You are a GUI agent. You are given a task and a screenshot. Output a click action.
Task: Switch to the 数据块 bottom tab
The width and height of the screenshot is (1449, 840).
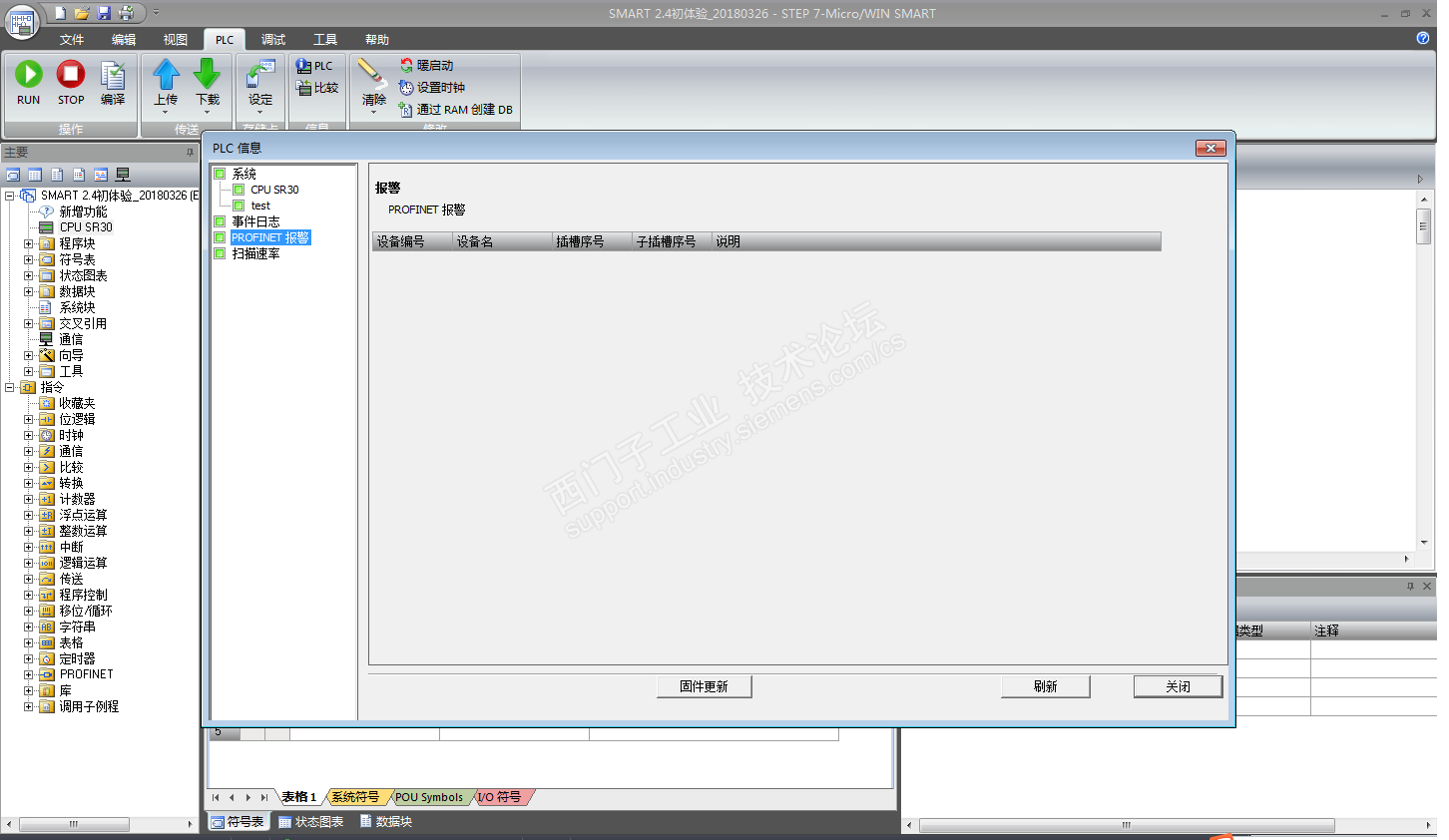385,822
